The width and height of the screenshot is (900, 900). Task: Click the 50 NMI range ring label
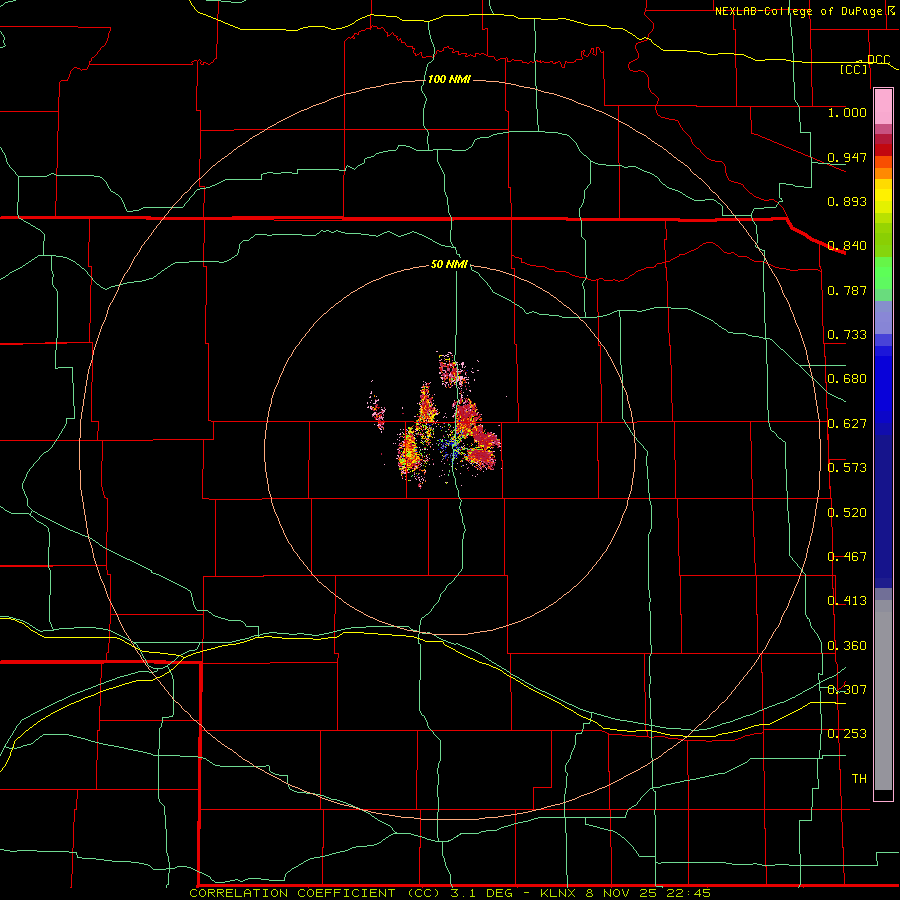(449, 264)
